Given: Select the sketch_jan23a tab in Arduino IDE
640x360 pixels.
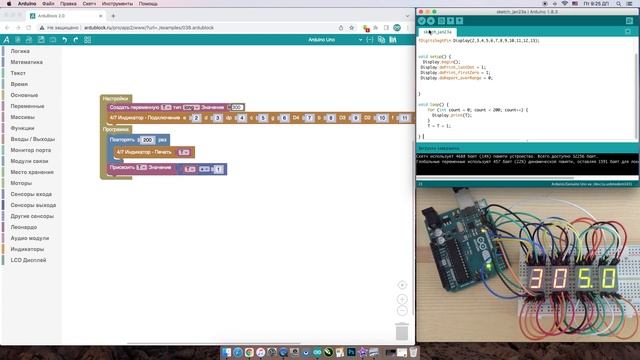Looking at the screenshot, I should (x=437, y=31).
